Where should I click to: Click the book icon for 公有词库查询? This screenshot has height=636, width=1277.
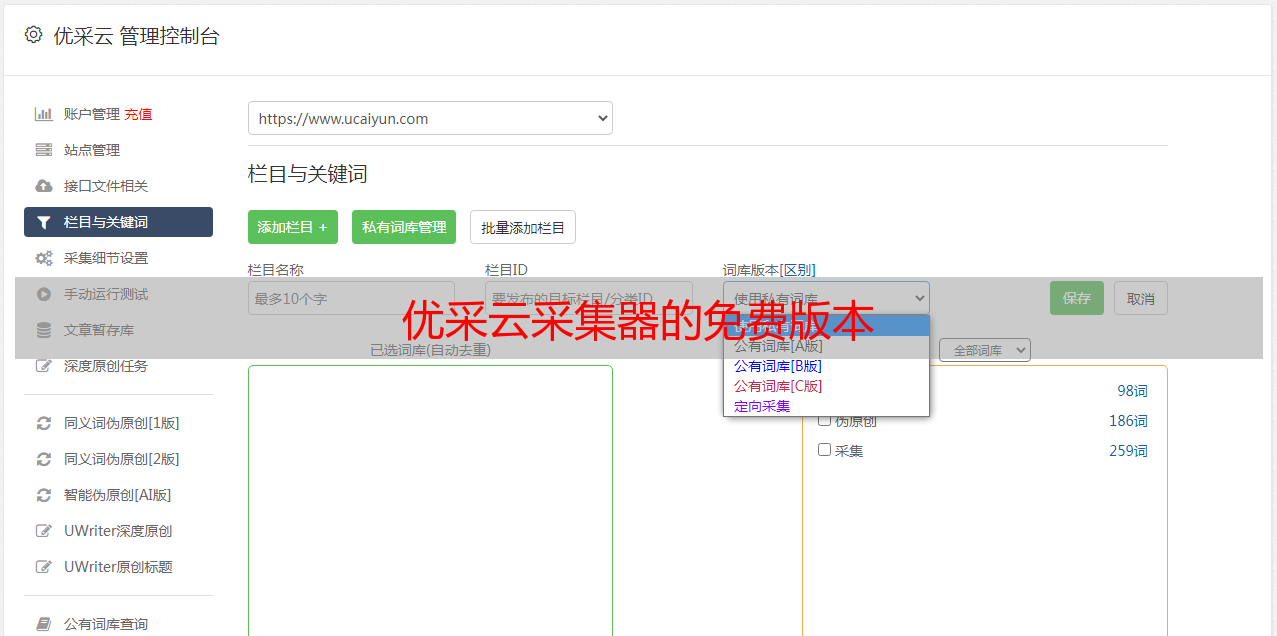(44, 624)
